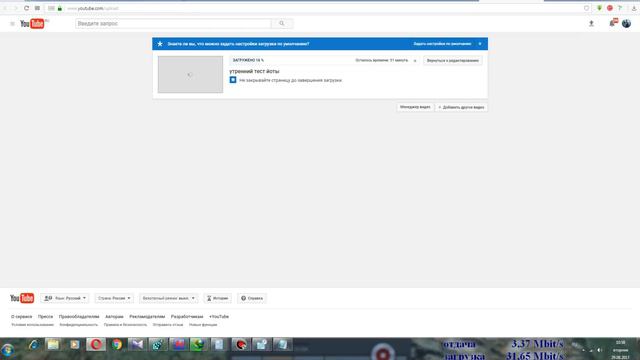This screenshot has width=640, height=360.
Task: Click the red ad-block extension icon
Action: click(609, 8)
